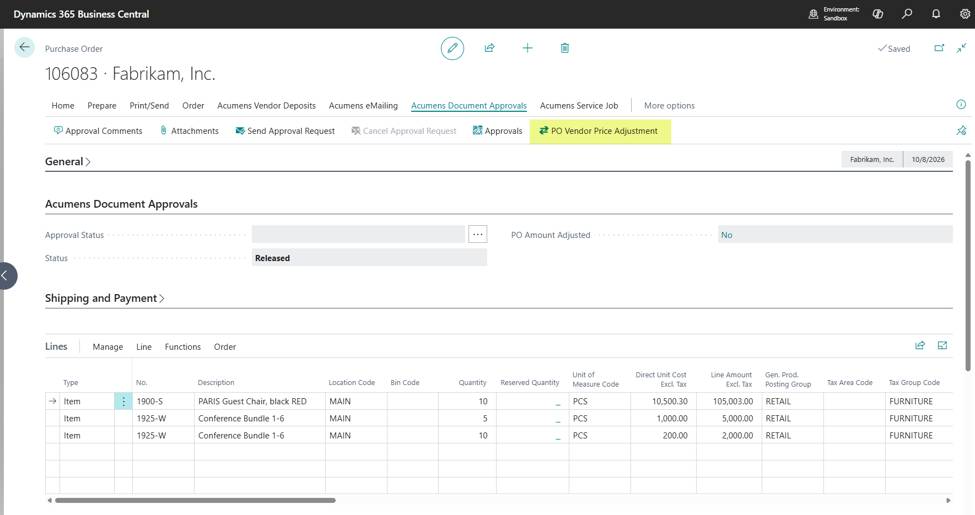Open Attachments action
The width and height of the screenshot is (975, 515).
pyautogui.click(x=189, y=131)
